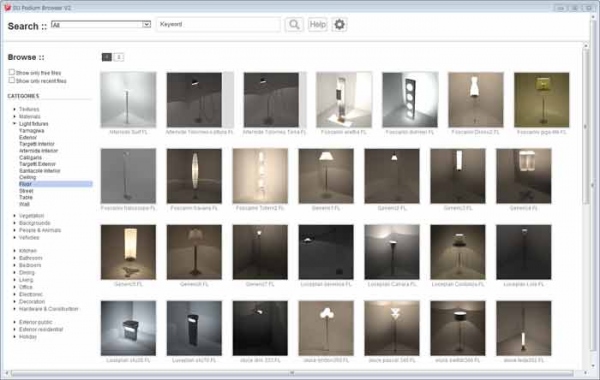
Task: Open the Living category
Action: [26, 280]
